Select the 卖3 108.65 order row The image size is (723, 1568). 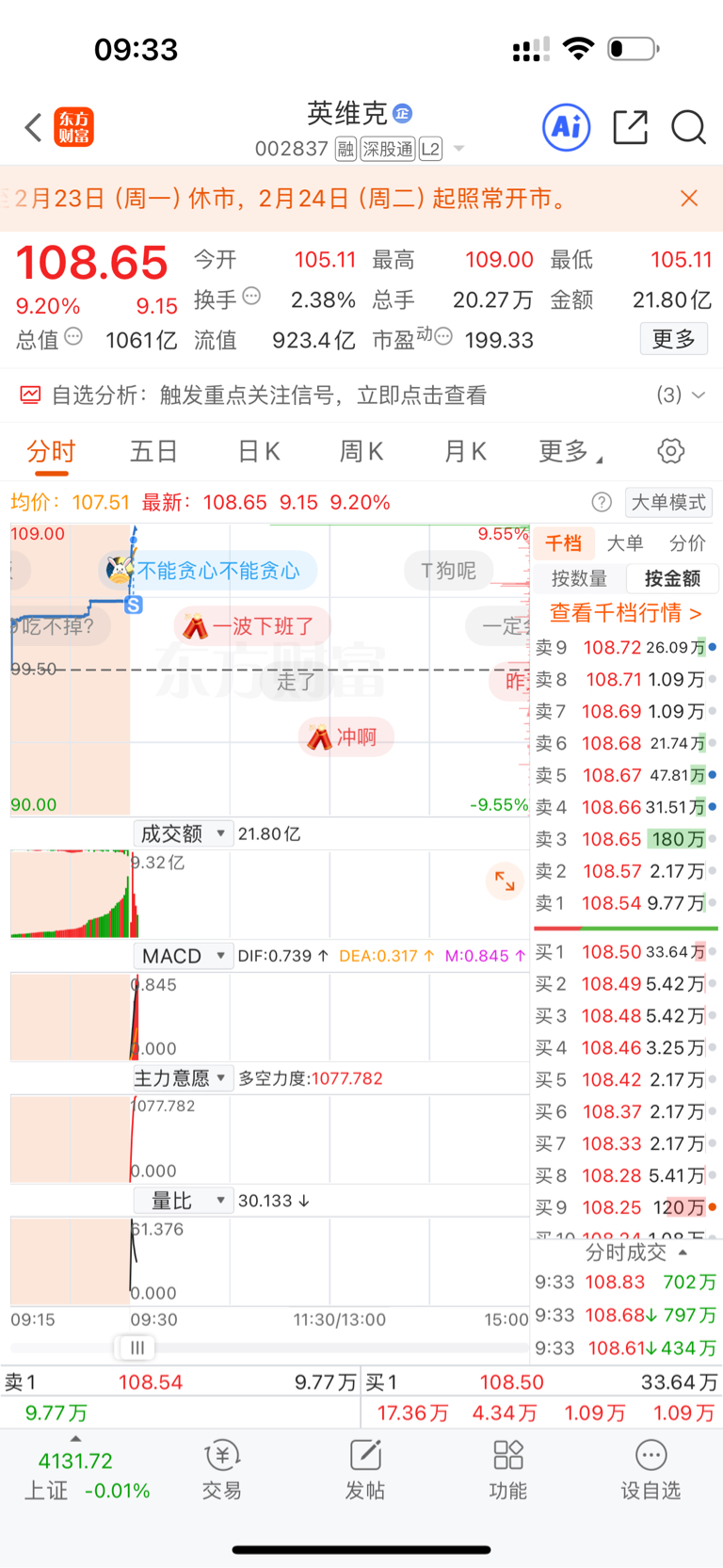point(626,839)
